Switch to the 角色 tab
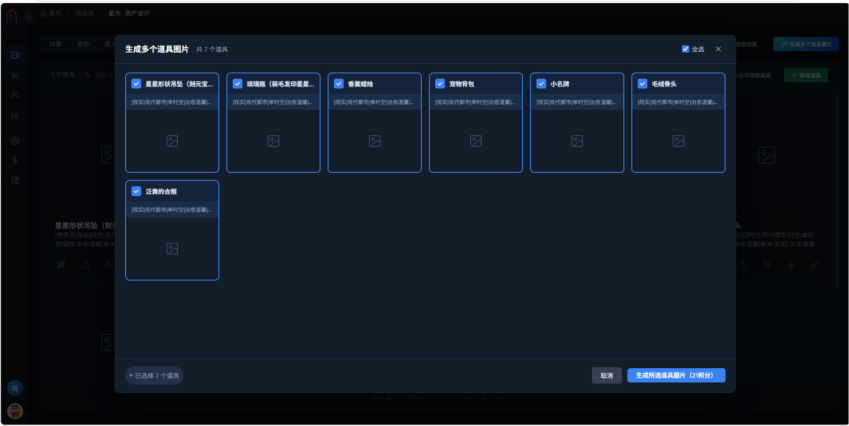The width and height of the screenshot is (849, 426). pos(83,44)
